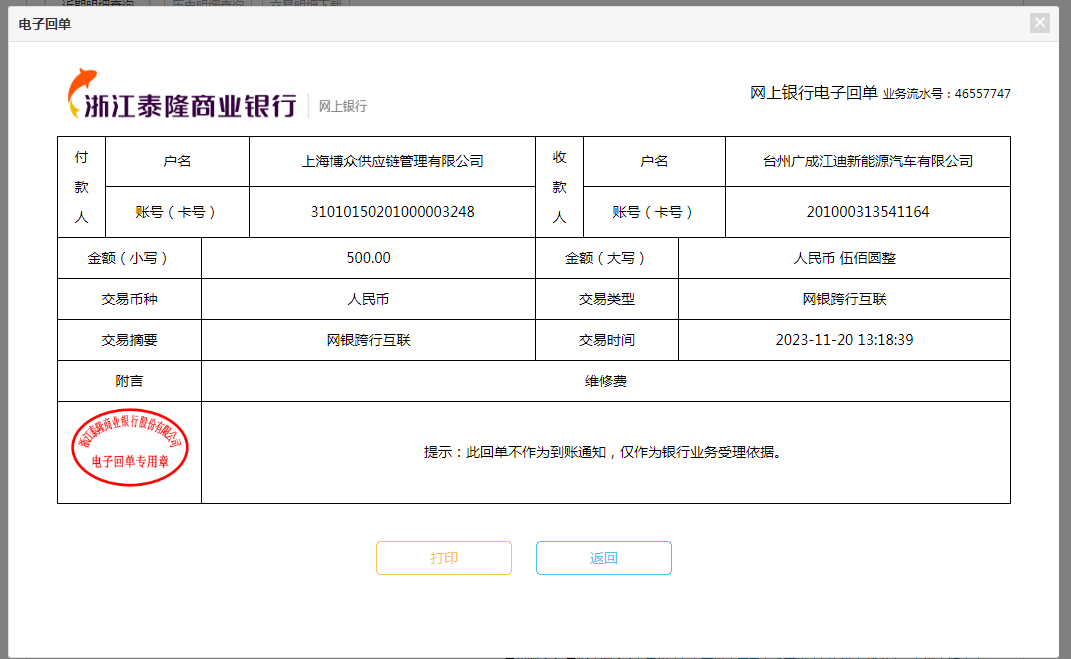
Task: Click the 提示 notice text line
Action: pos(602,452)
